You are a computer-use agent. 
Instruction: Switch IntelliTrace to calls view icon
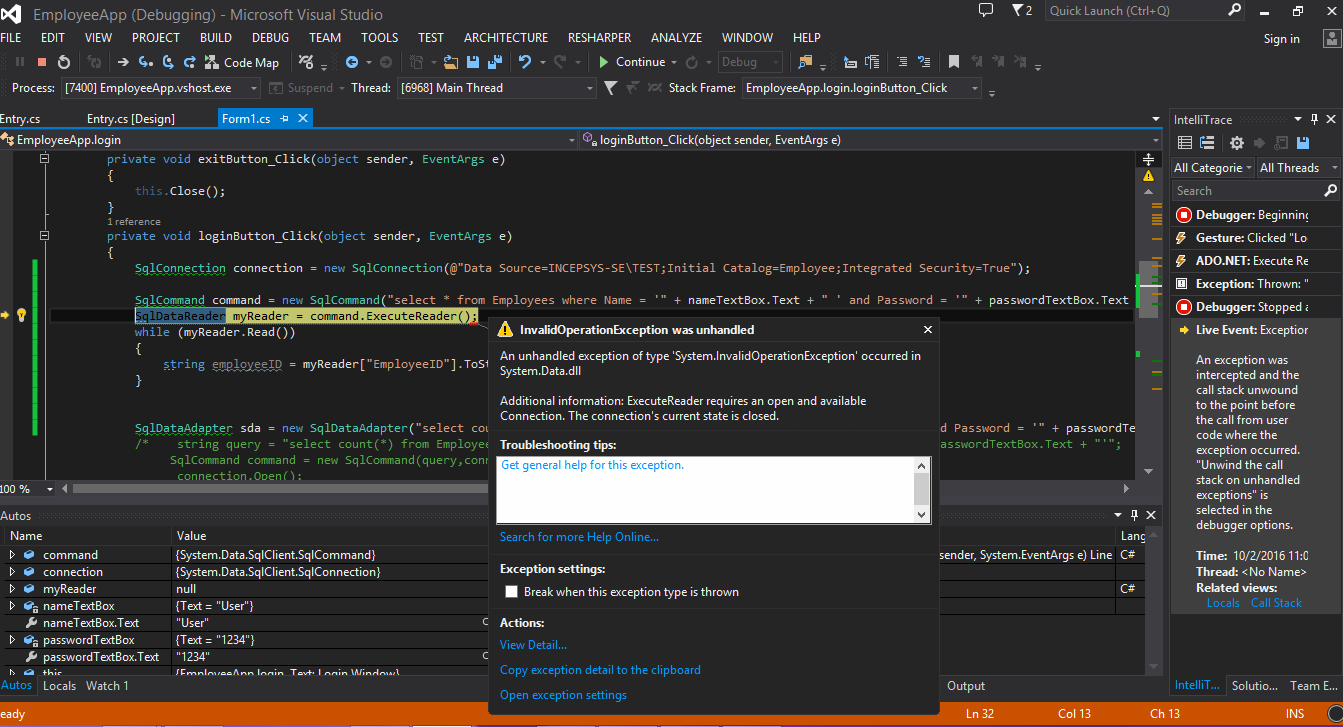click(1207, 144)
